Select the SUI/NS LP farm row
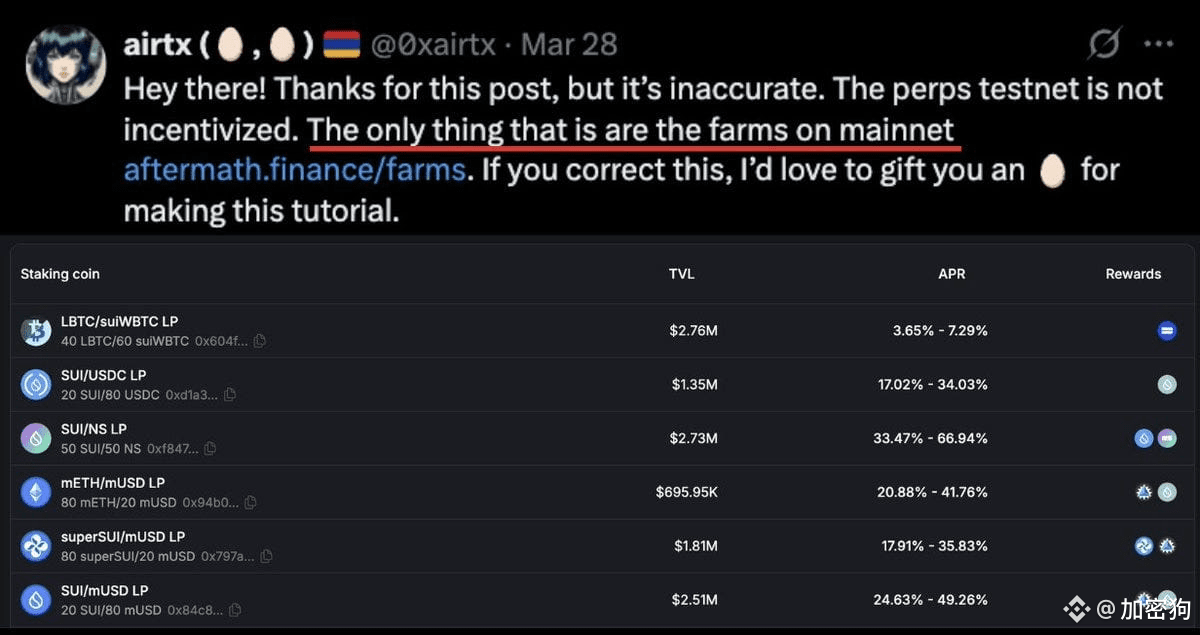The image size is (1200, 635). click(x=600, y=438)
